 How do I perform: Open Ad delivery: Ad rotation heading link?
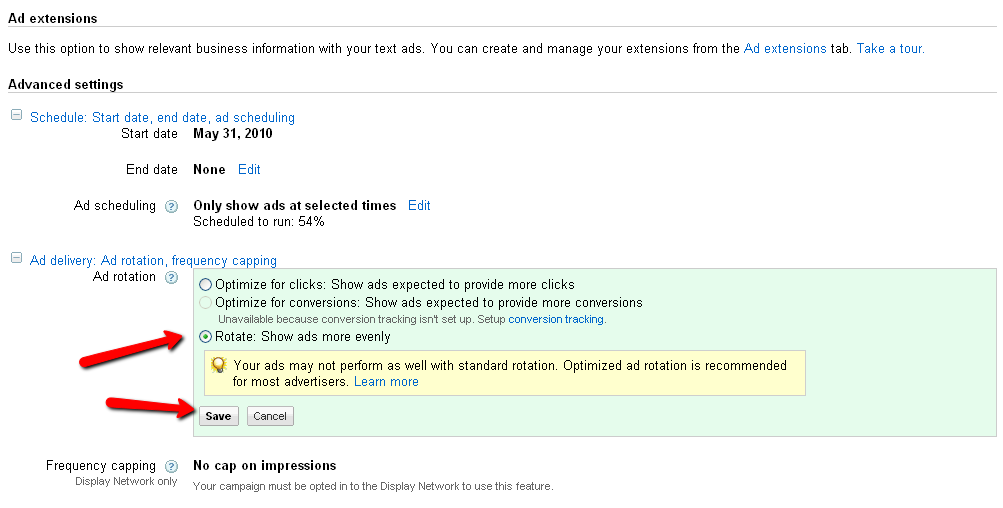153,260
